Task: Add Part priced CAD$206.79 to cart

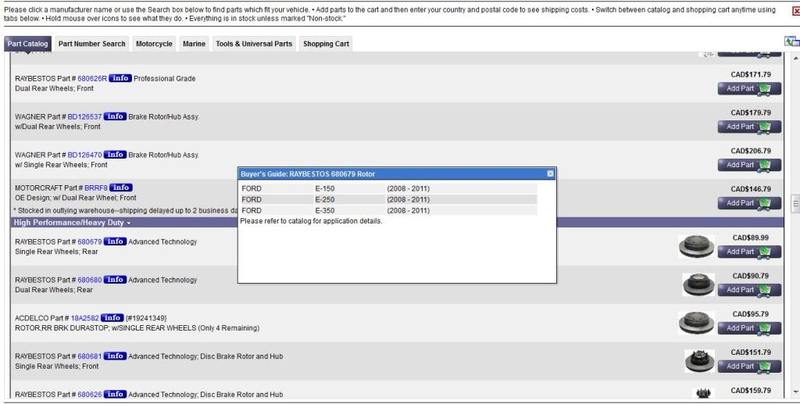Action: click(x=749, y=165)
